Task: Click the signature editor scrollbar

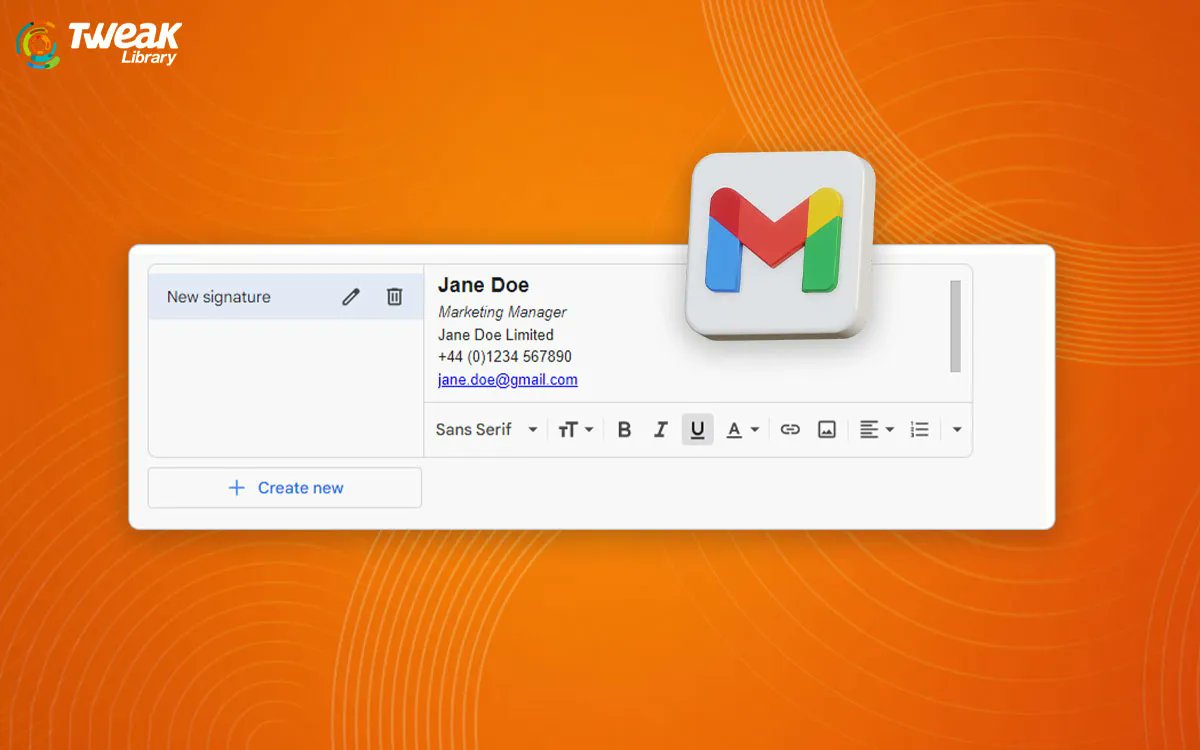Action: [x=955, y=326]
